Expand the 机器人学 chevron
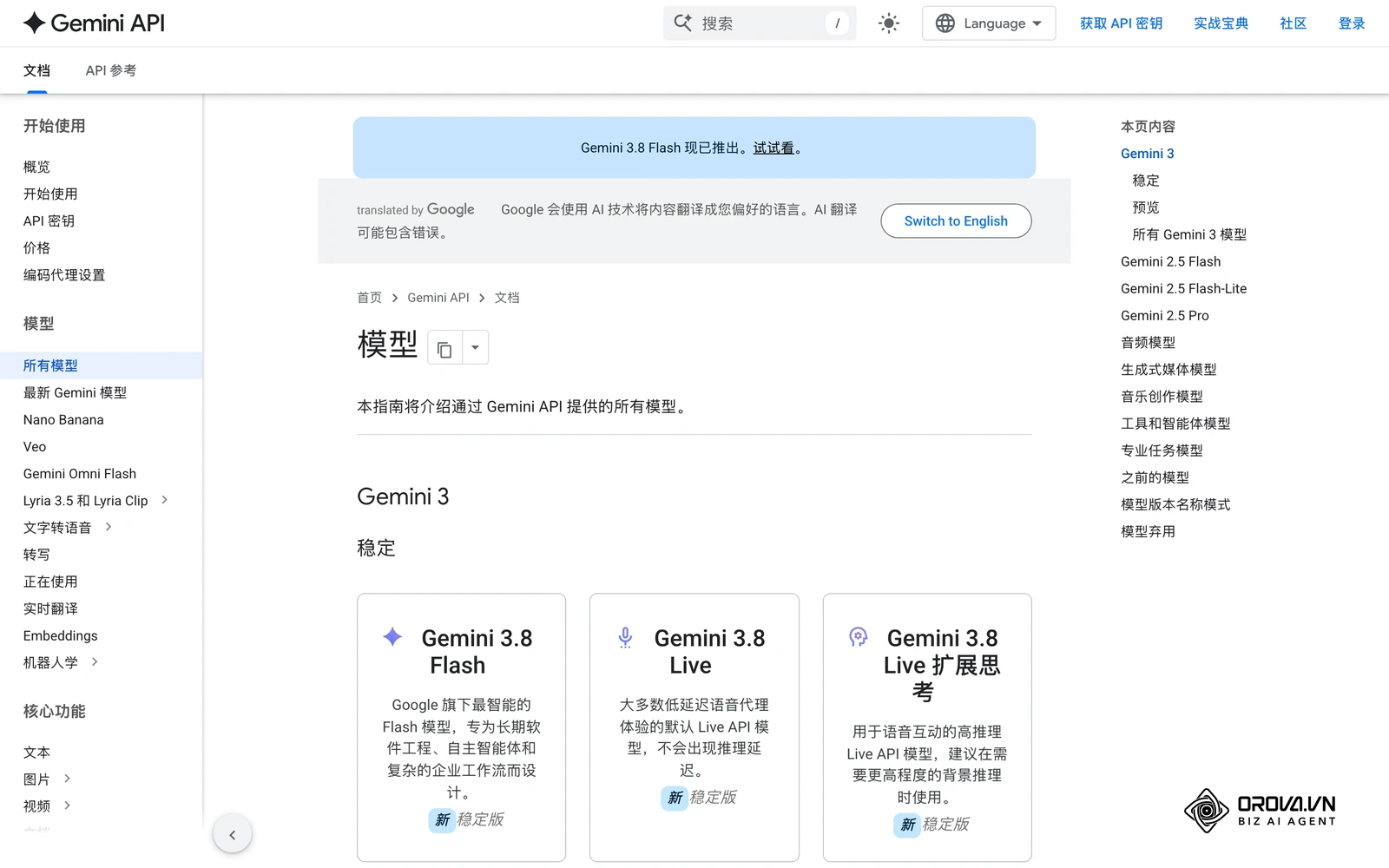 click(95, 661)
